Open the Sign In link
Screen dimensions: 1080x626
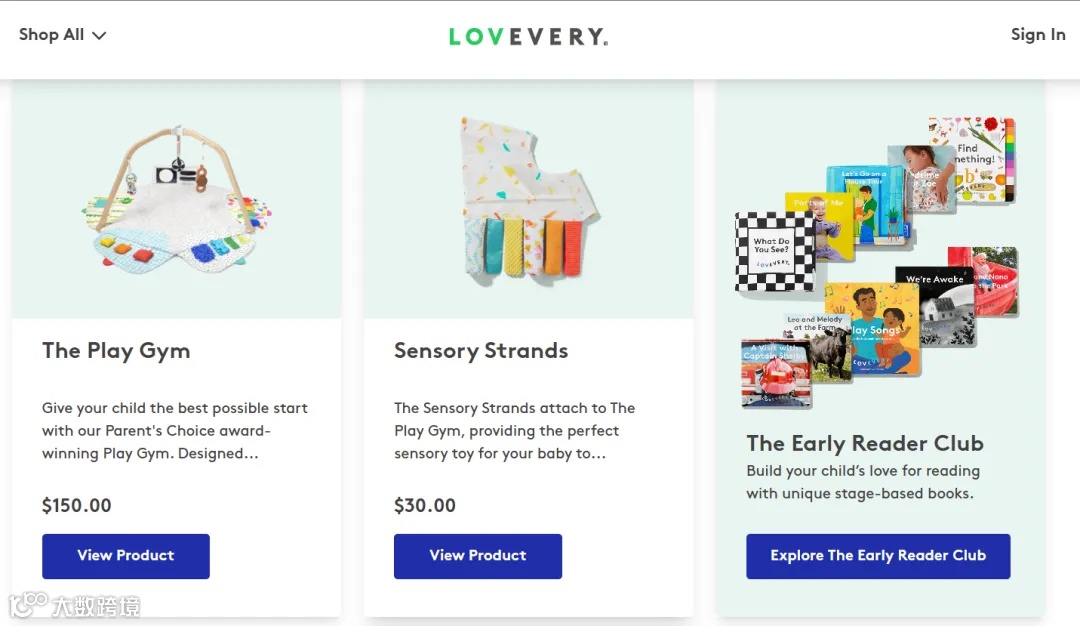[1038, 34]
